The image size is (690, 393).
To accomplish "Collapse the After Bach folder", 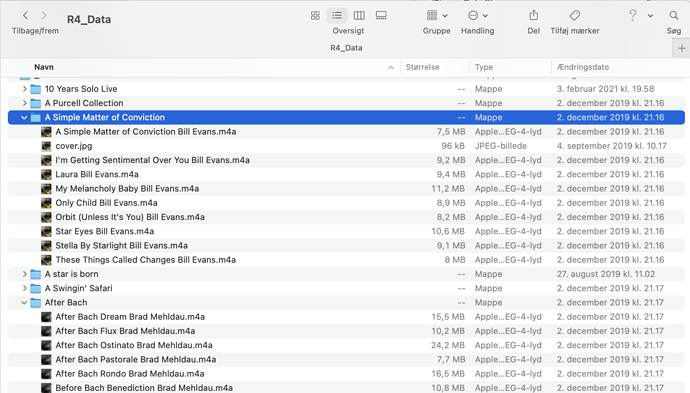I will tap(24, 303).
